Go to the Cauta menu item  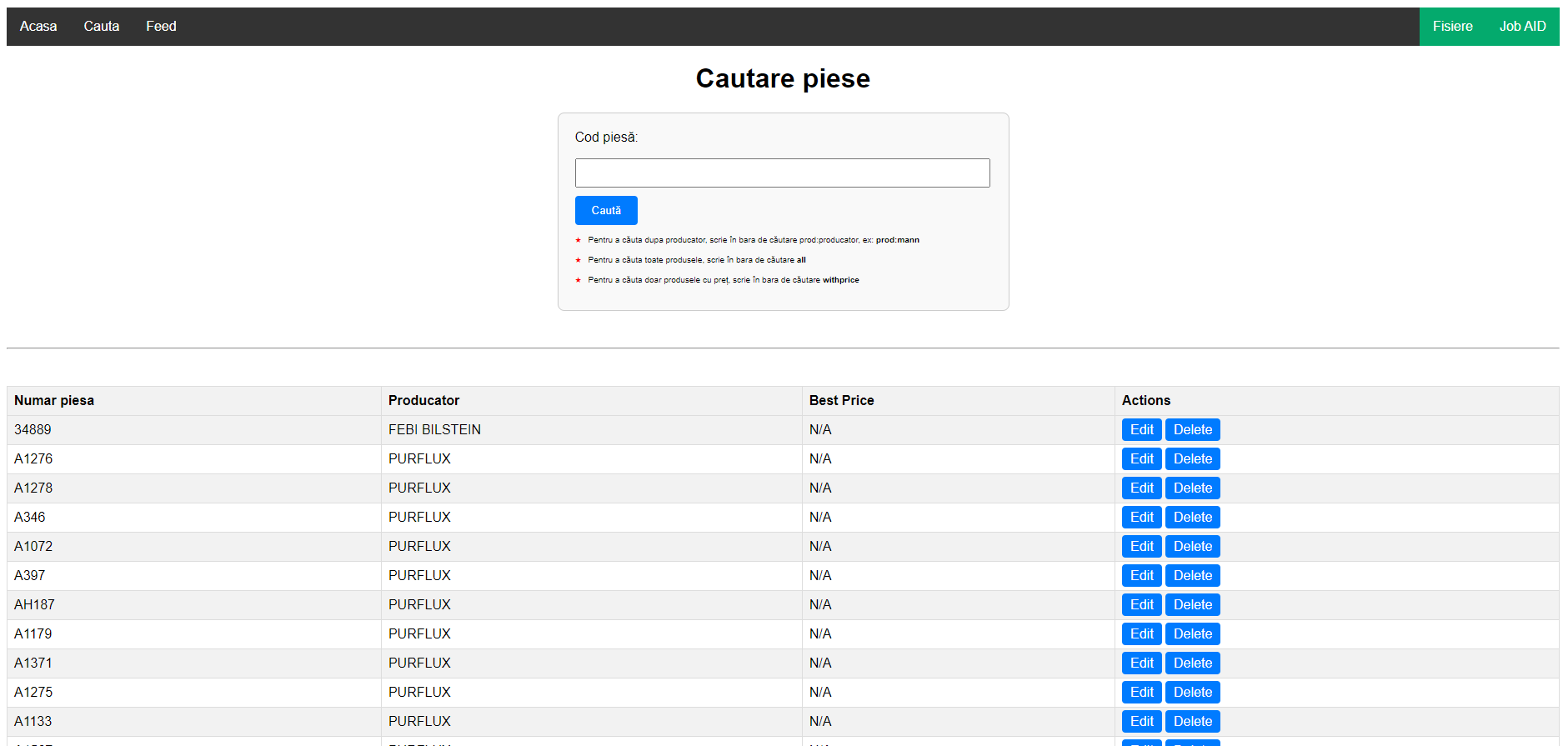(x=102, y=27)
